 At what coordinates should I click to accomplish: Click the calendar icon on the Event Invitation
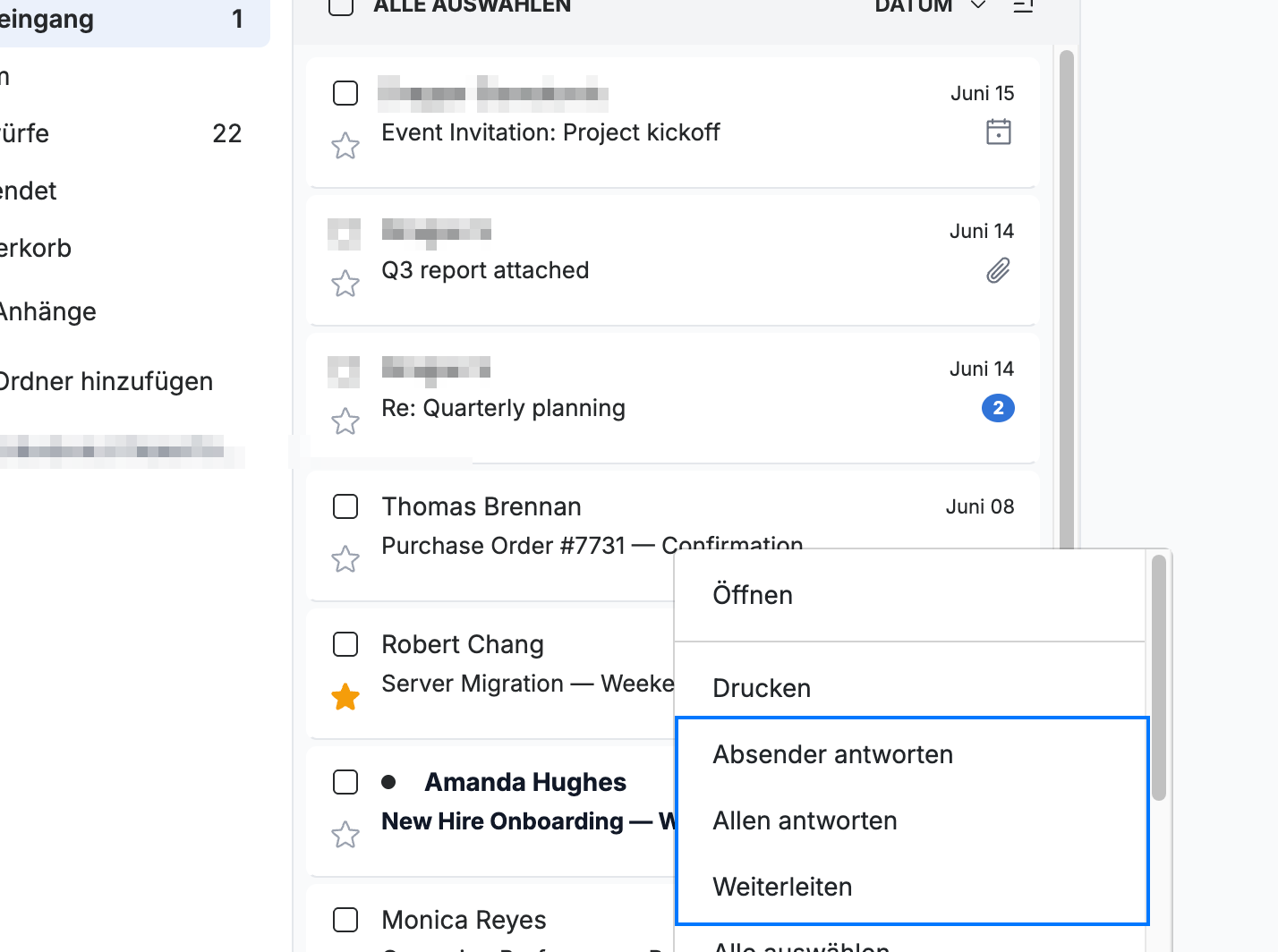click(x=999, y=132)
